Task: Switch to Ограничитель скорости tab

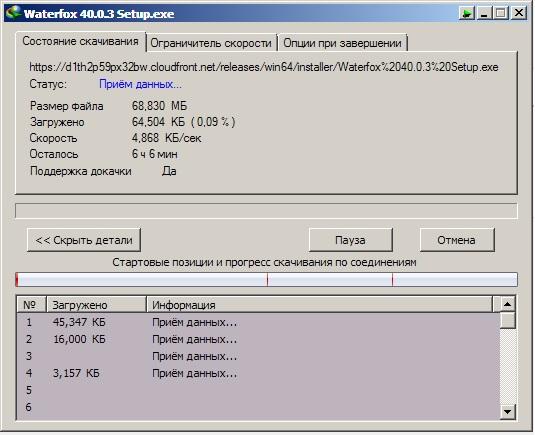Action: 211,43
